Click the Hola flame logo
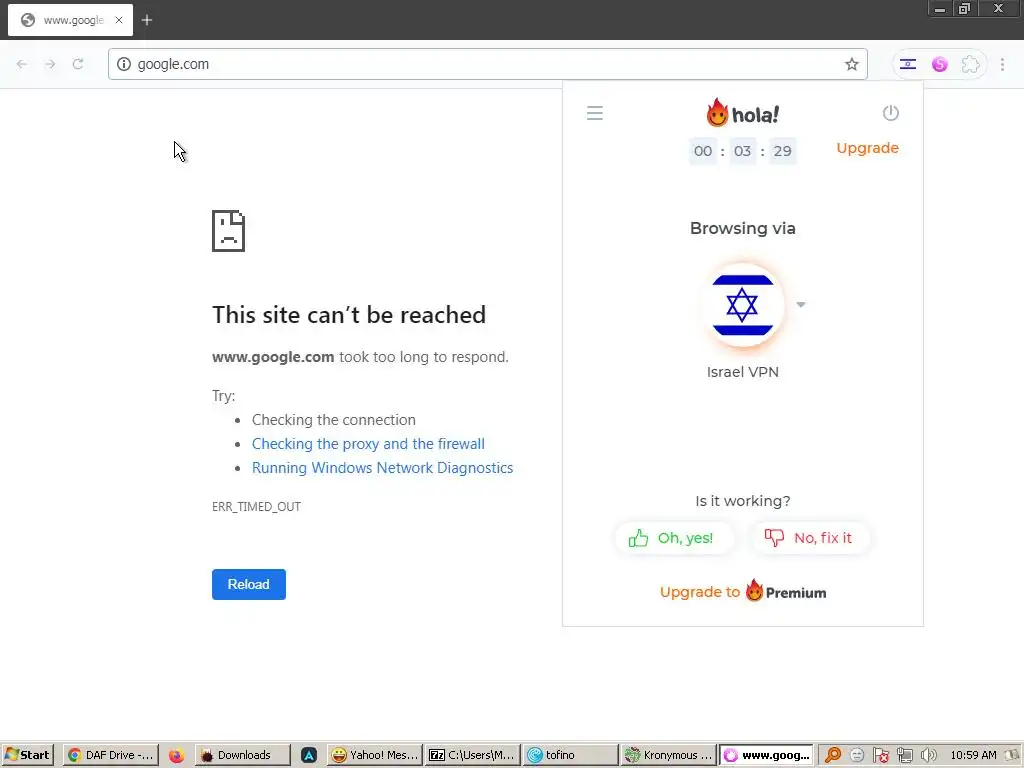This screenshot has width=1024, height=768. point(743,113)
